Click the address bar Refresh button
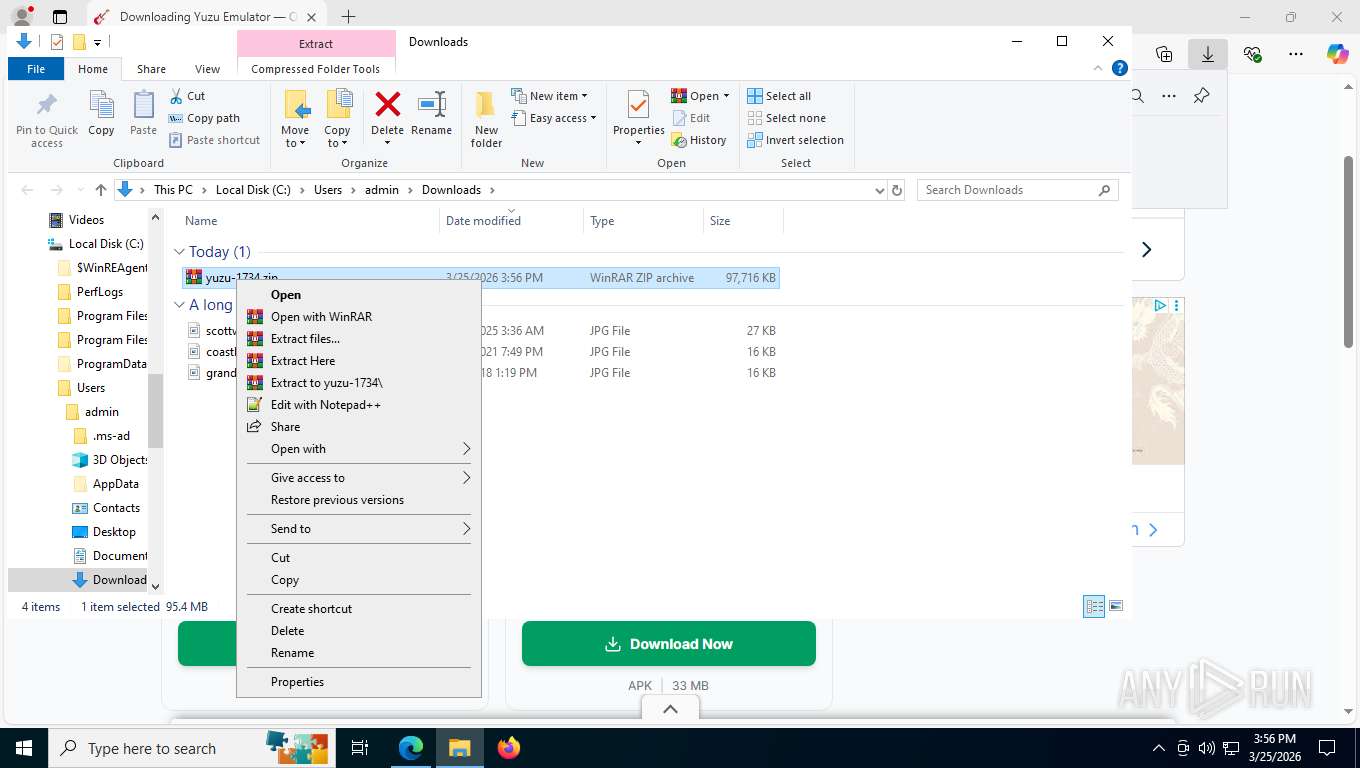The image size is (1360, 768). (x=897, y=190)
